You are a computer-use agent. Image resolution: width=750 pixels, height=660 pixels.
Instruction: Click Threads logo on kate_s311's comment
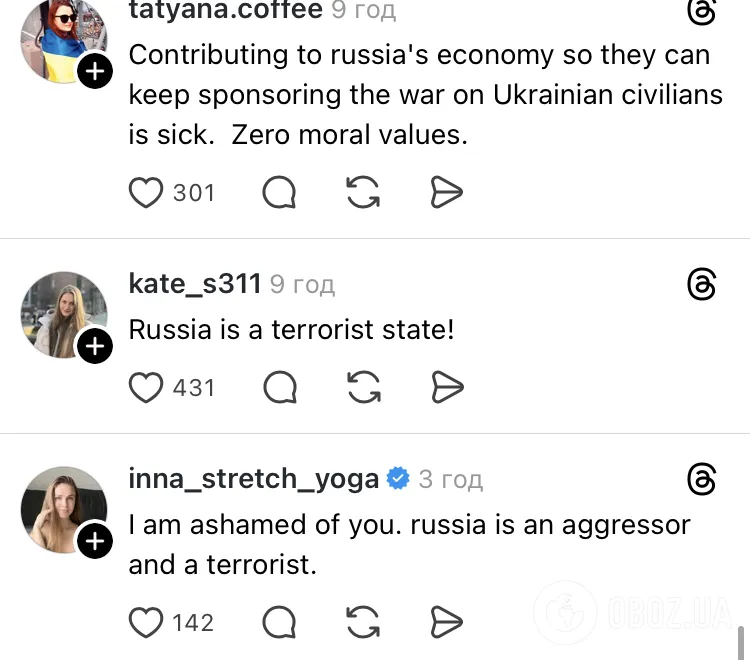click(702, 285)
